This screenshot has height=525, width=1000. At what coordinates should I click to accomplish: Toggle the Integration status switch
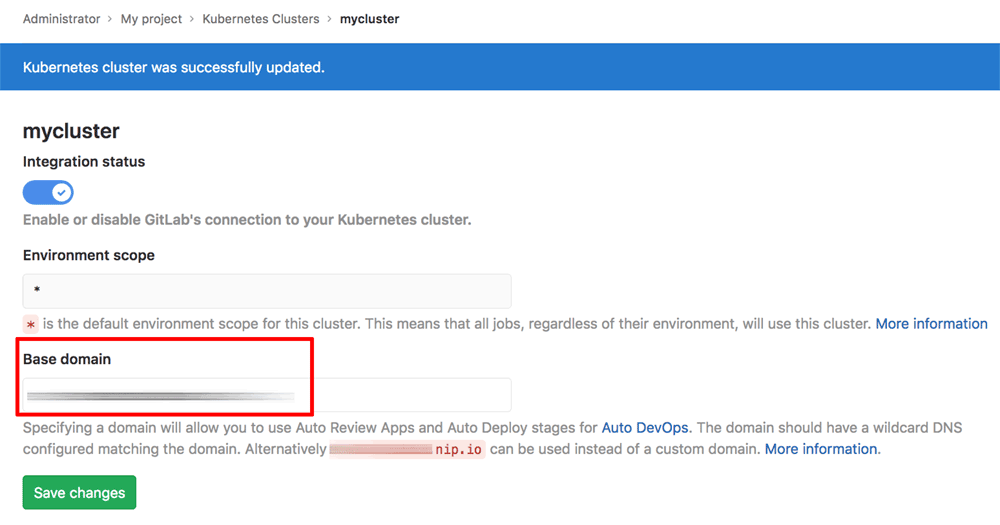(x=48, y=191)
